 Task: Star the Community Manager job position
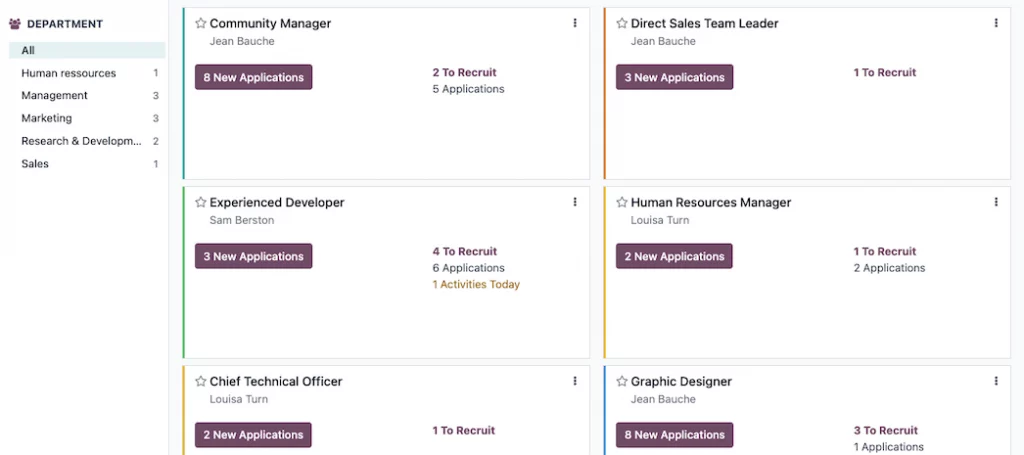(x=201, y=23)
